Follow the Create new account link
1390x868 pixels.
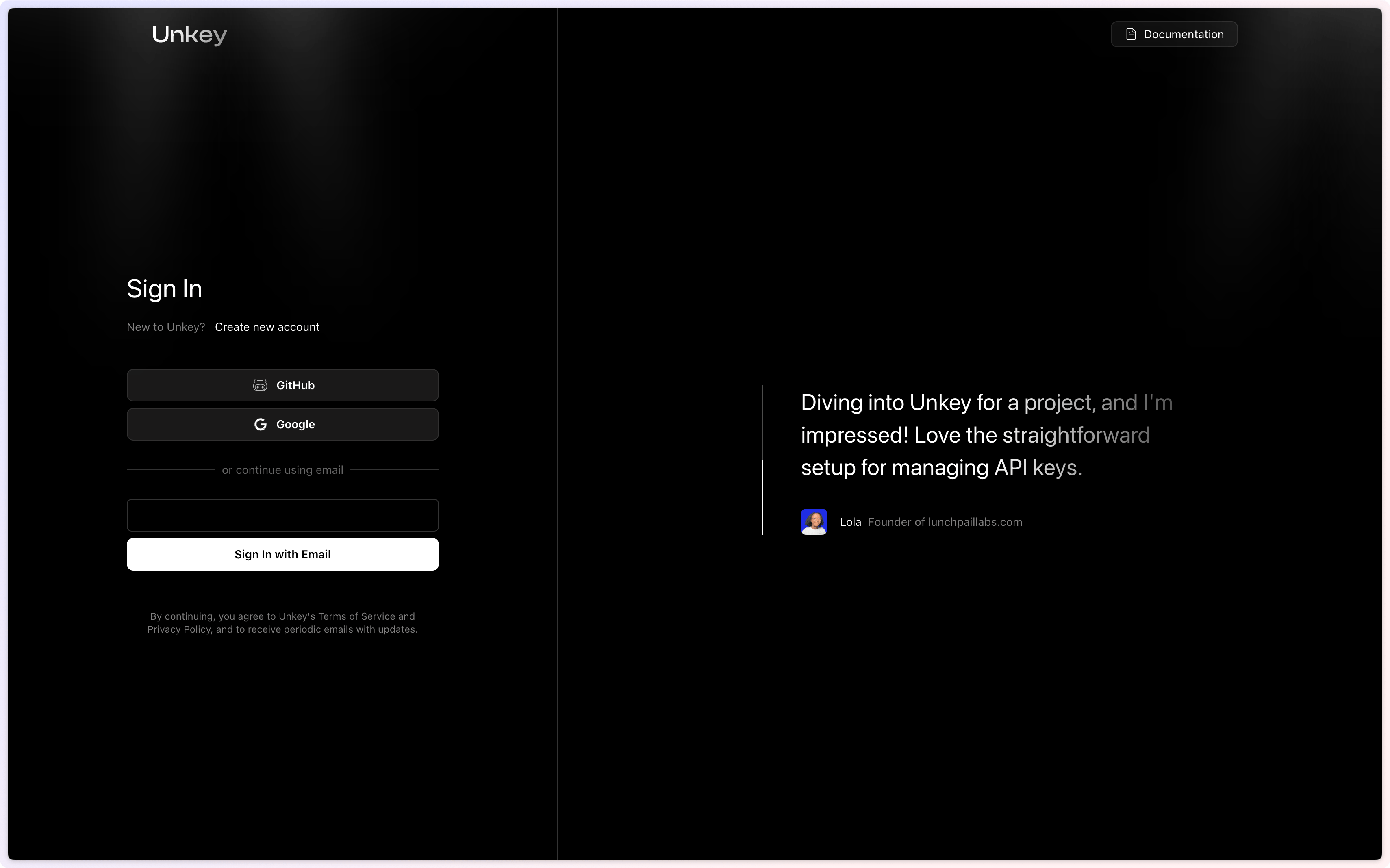(x=267, y=327)
